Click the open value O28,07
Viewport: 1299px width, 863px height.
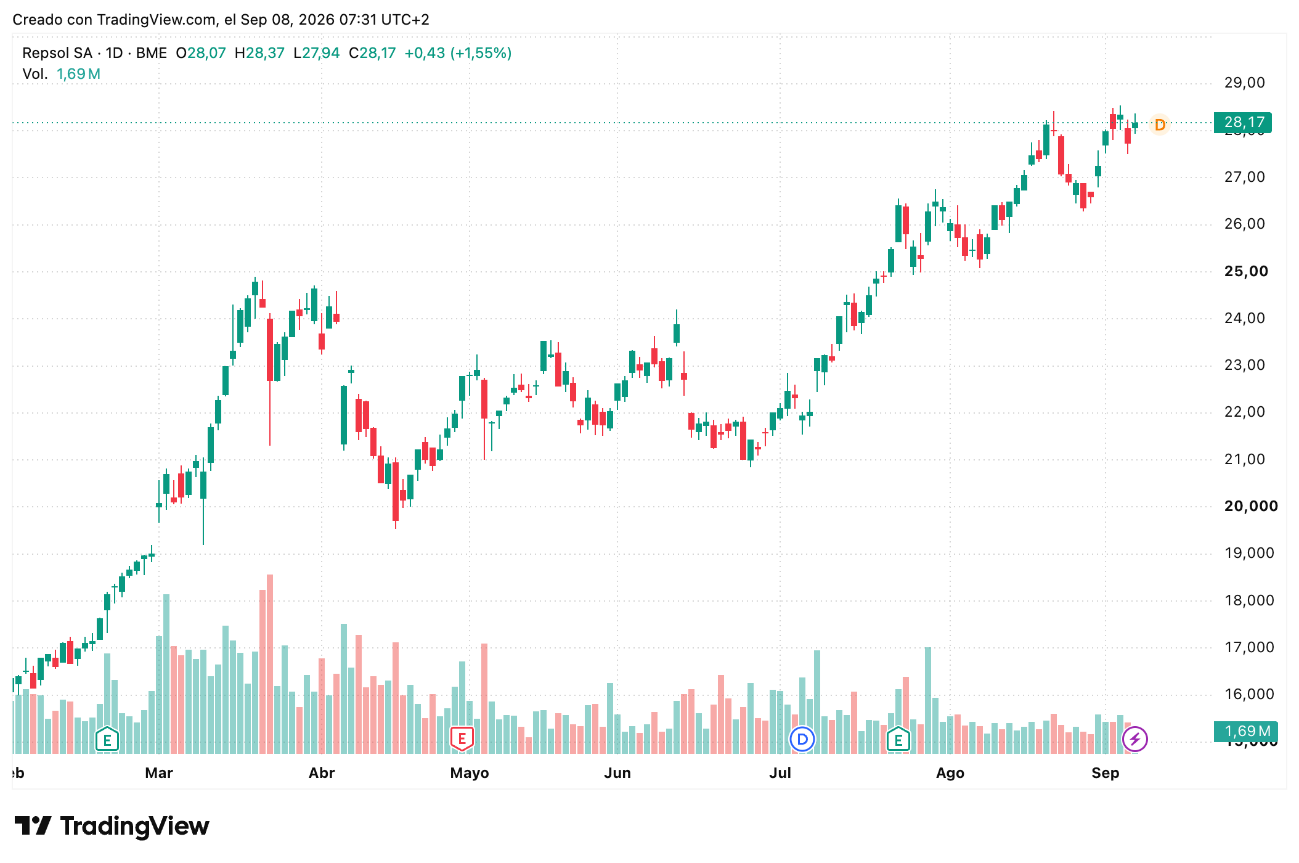click(202, 53)
